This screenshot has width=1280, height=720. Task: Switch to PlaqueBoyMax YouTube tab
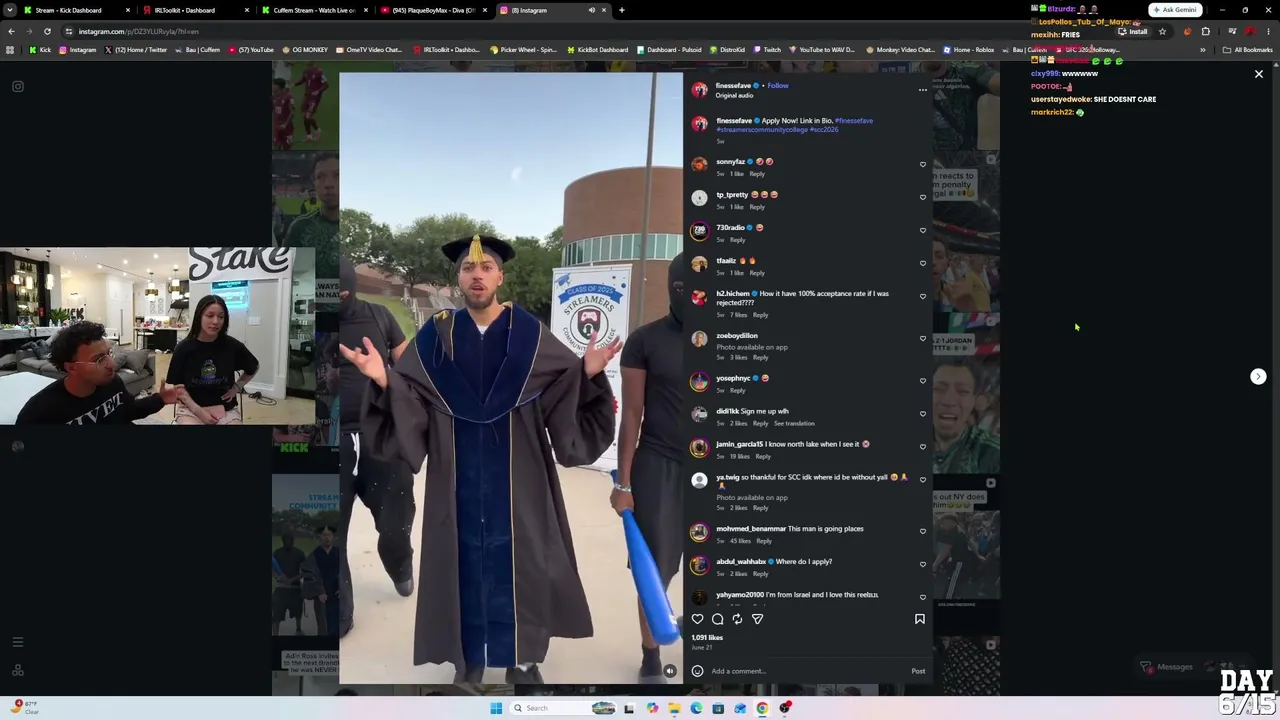point(434,10)
